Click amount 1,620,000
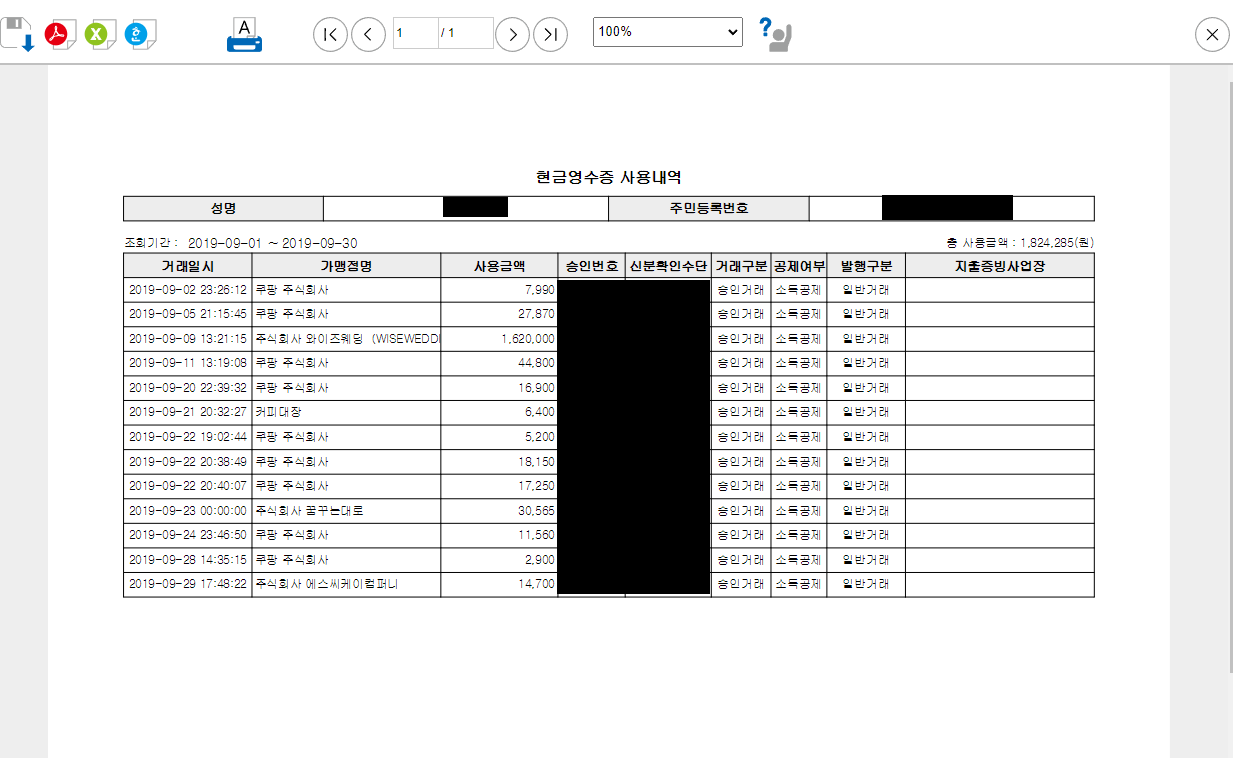The height and width of the screenshot is (758, 1233). point(528,339)
